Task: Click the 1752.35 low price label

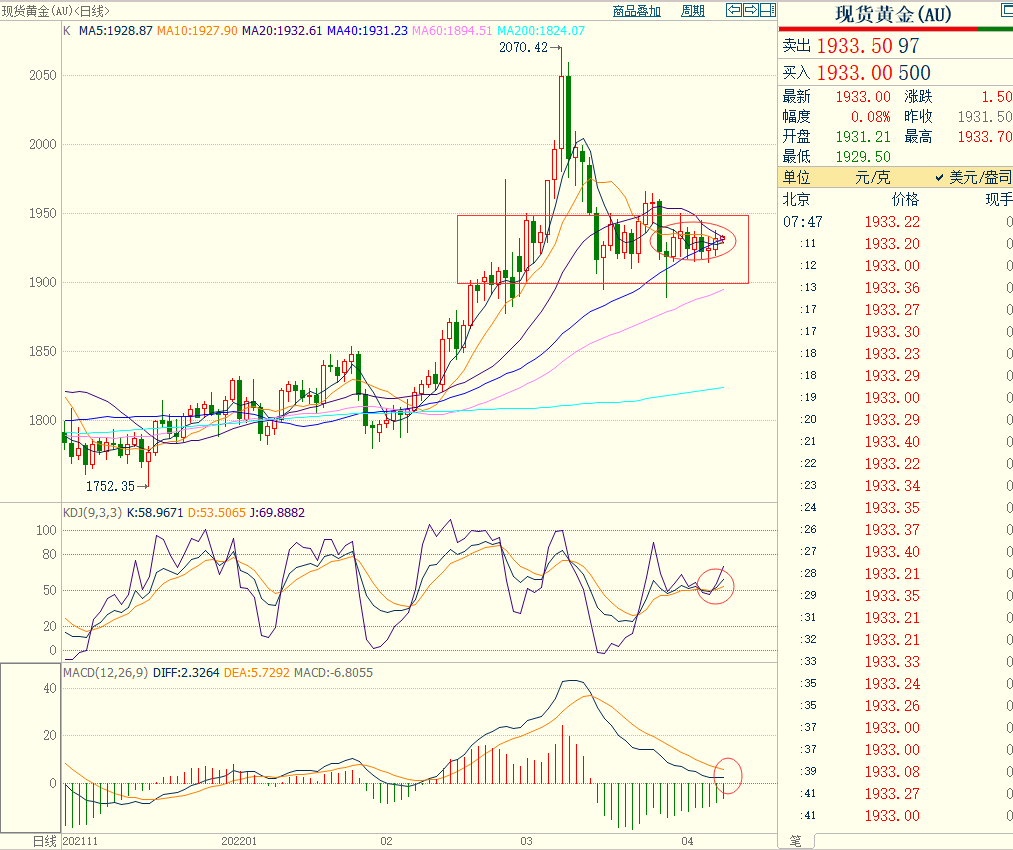Action: pyautogui.click(x=110, y=486)
